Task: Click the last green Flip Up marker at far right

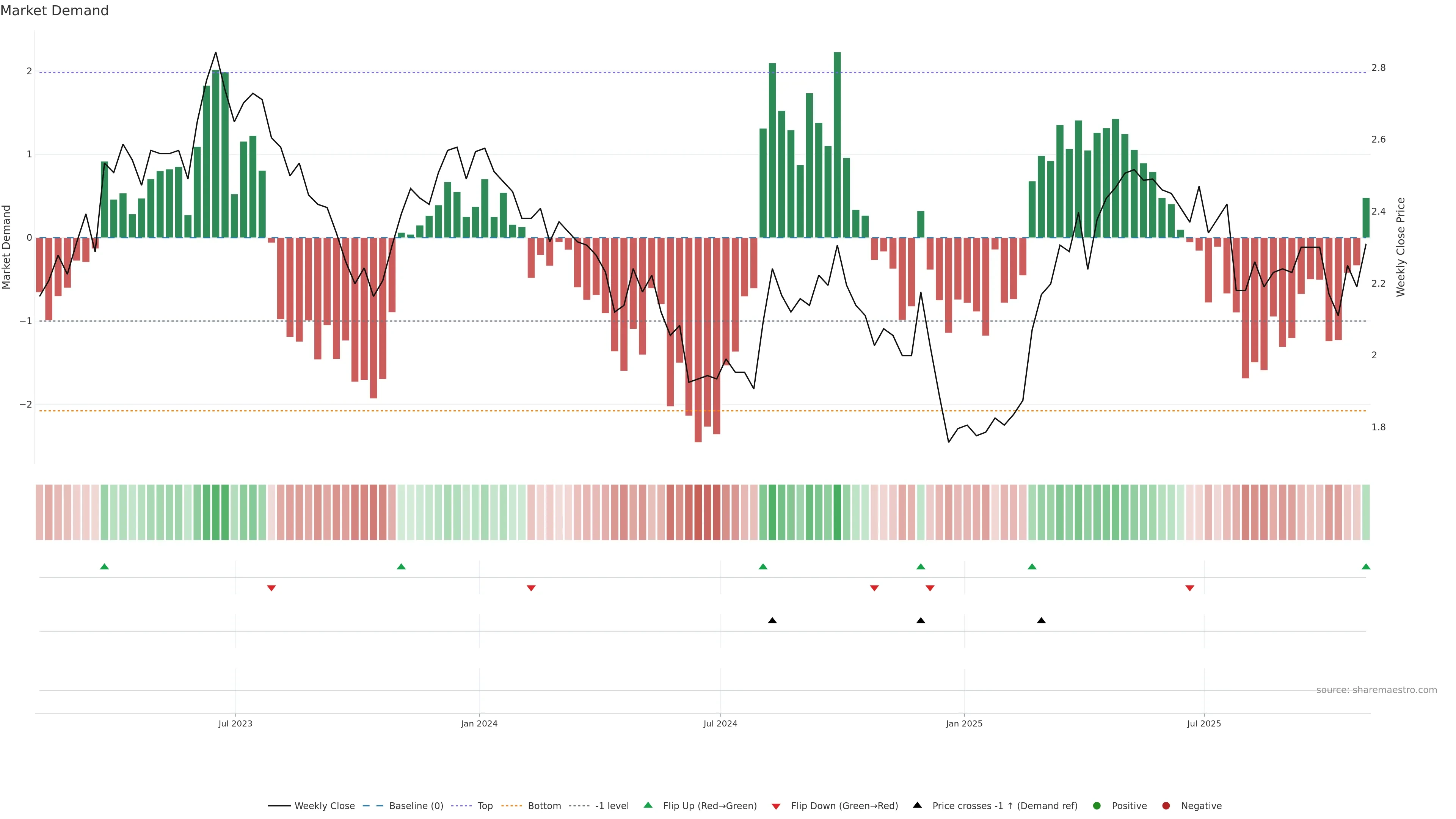Action: pos(1365,566)
